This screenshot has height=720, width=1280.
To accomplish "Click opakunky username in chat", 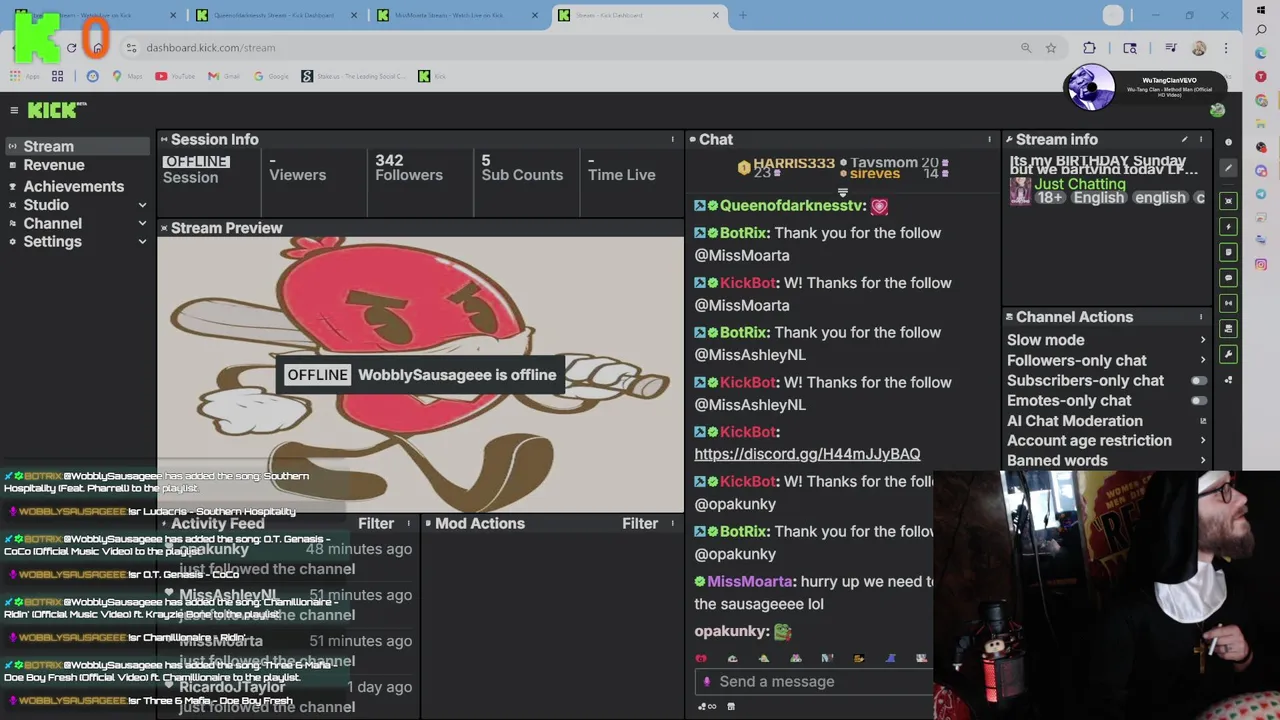I will 730,632.
